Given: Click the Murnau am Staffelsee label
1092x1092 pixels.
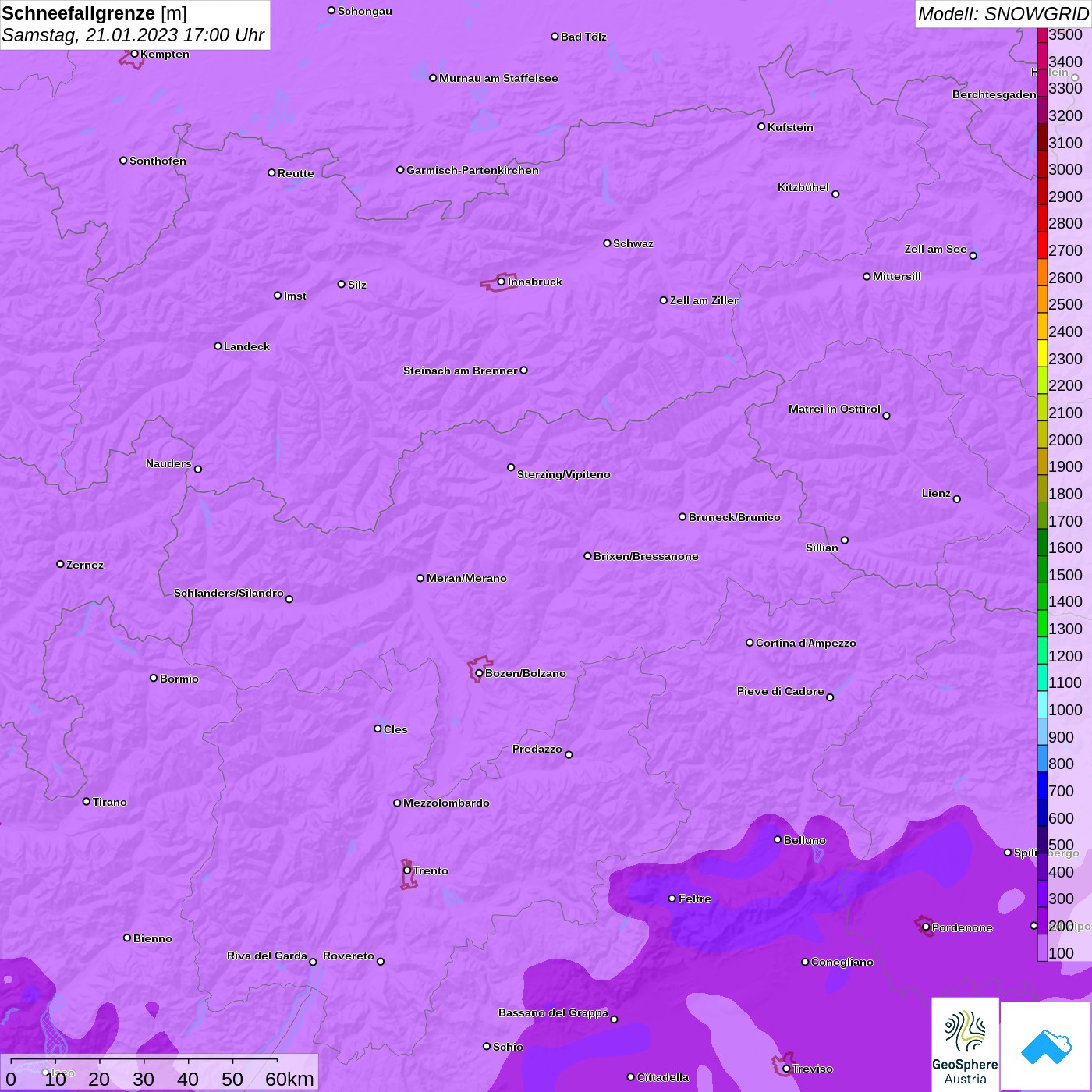Looking at the screenshot, I should (x=498, y=78).
